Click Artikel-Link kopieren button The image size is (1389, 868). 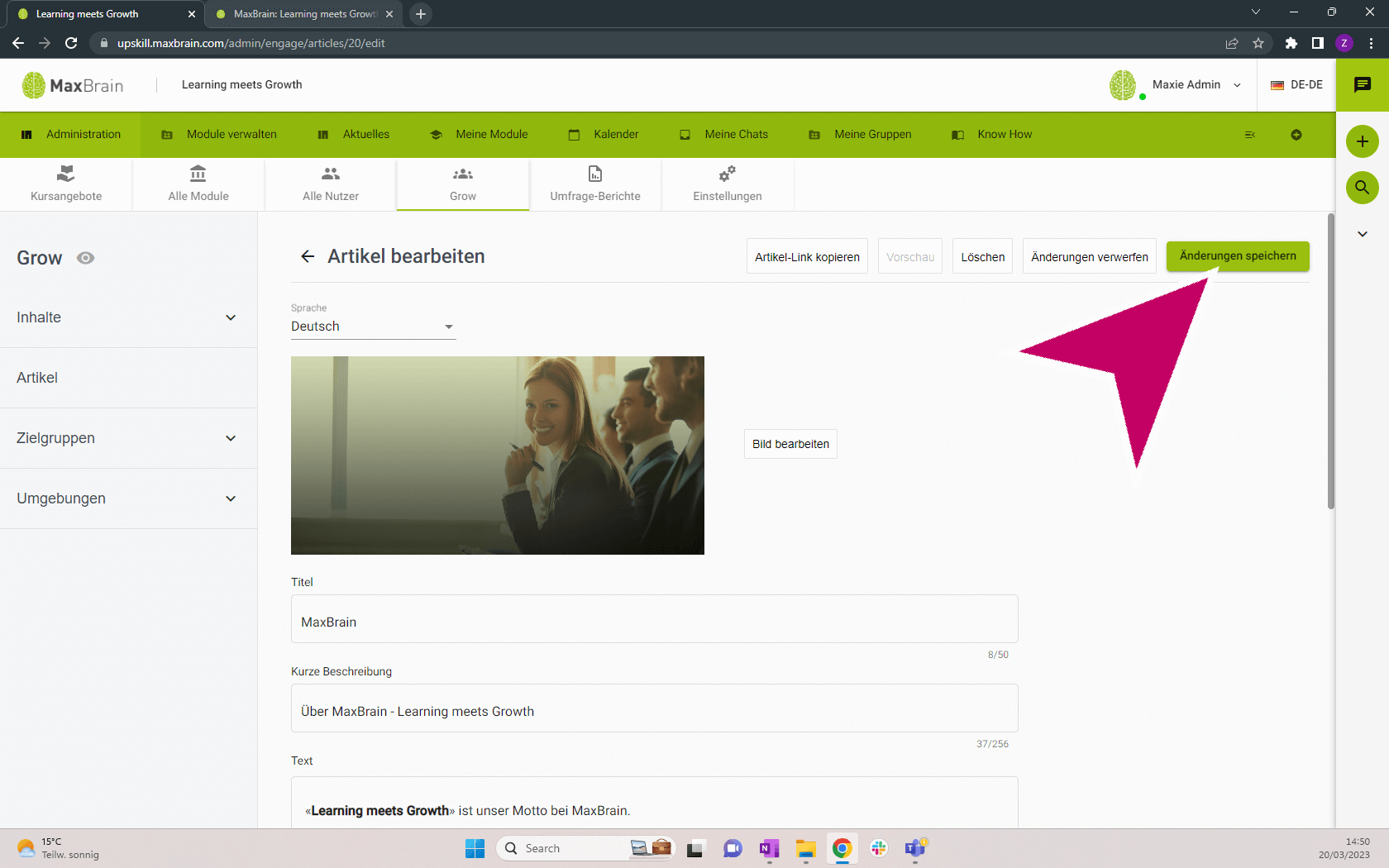[x=807, y=256]
